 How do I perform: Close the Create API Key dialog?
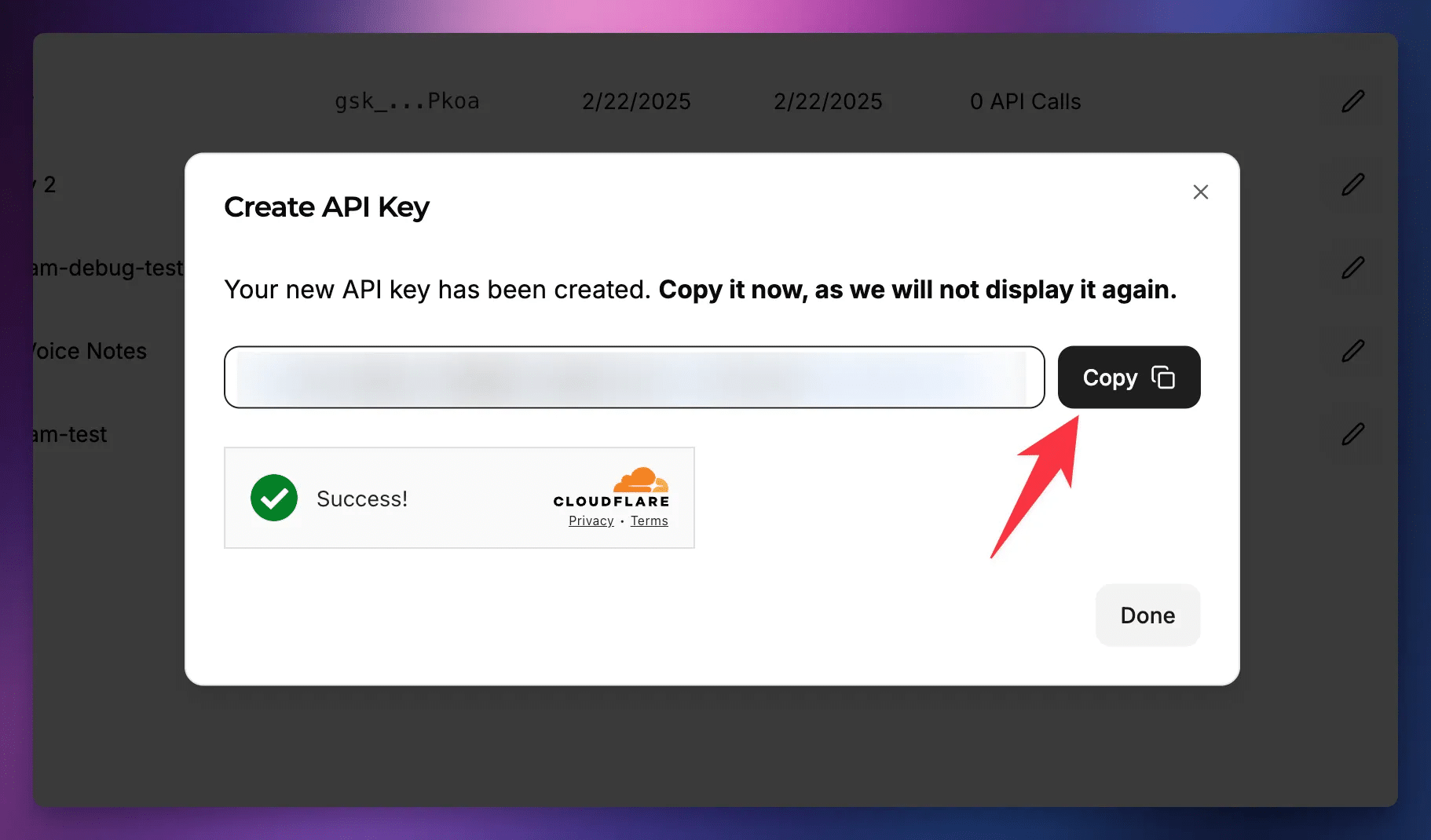click(1200, 192)
